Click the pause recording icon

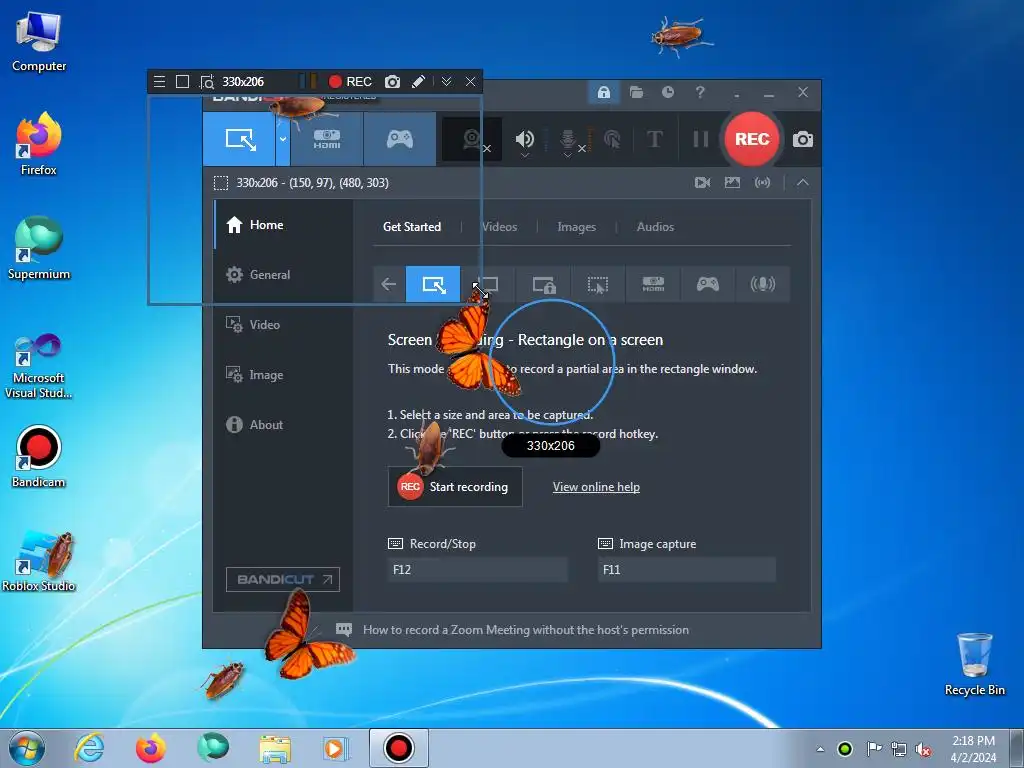coord(701,139)
